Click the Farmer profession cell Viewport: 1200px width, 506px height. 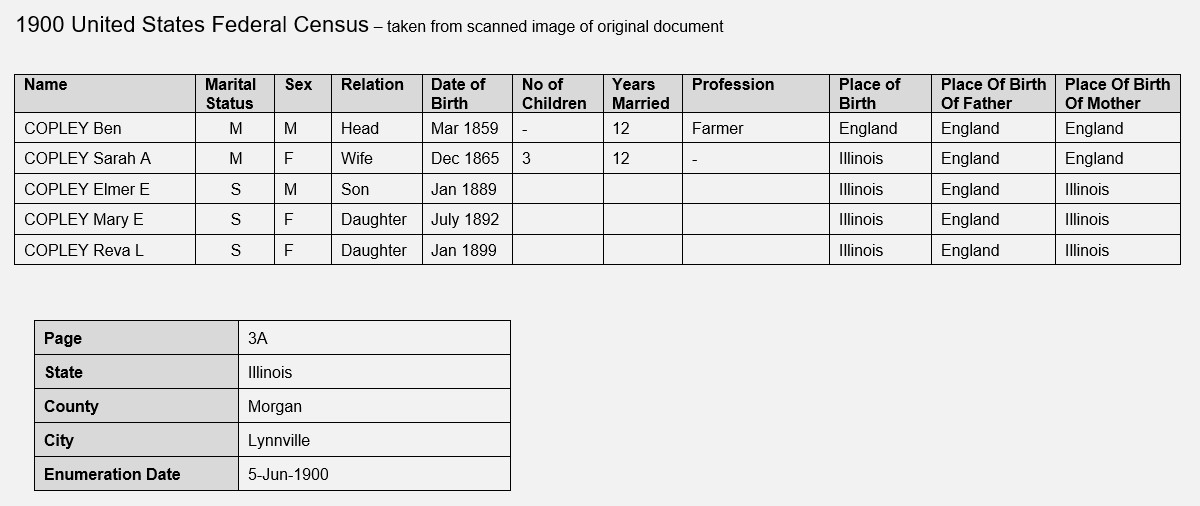[756, 128]
